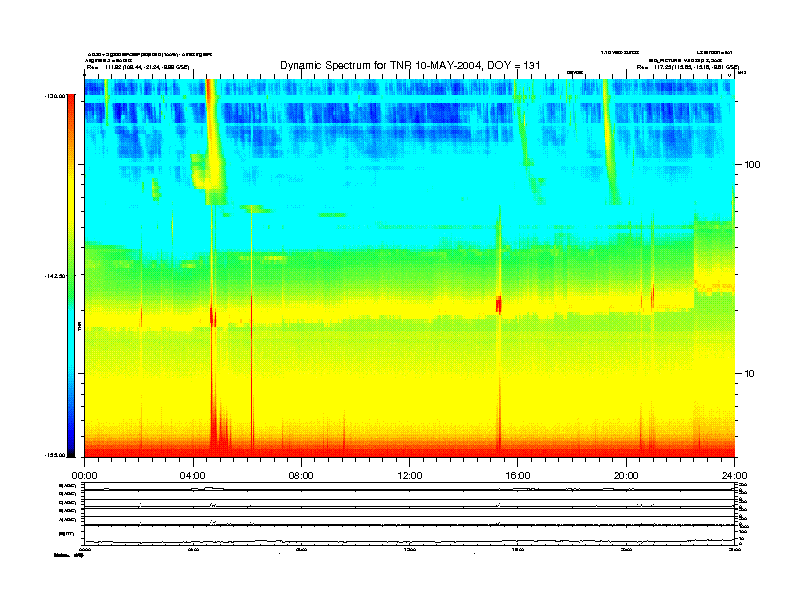Click the 12:00 time axis label
Screen dimensions: 792x612
pos(410,476)
